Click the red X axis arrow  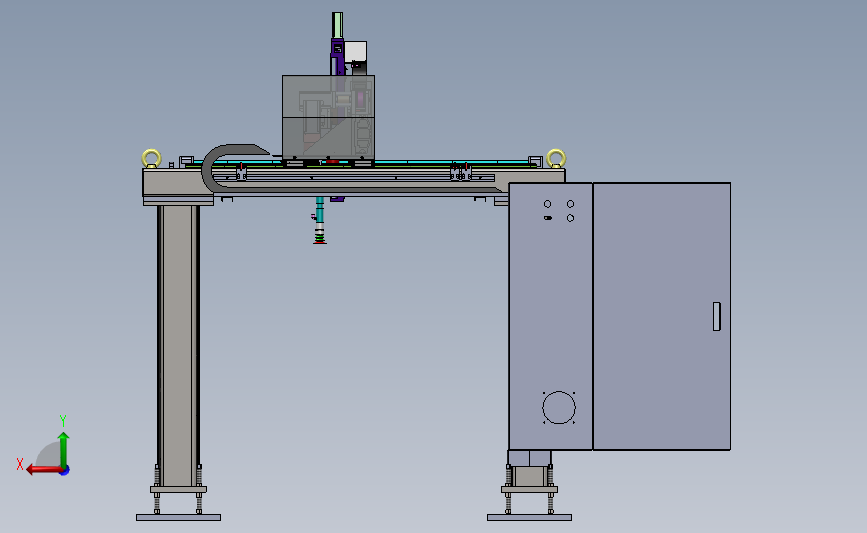pos(43,470)
